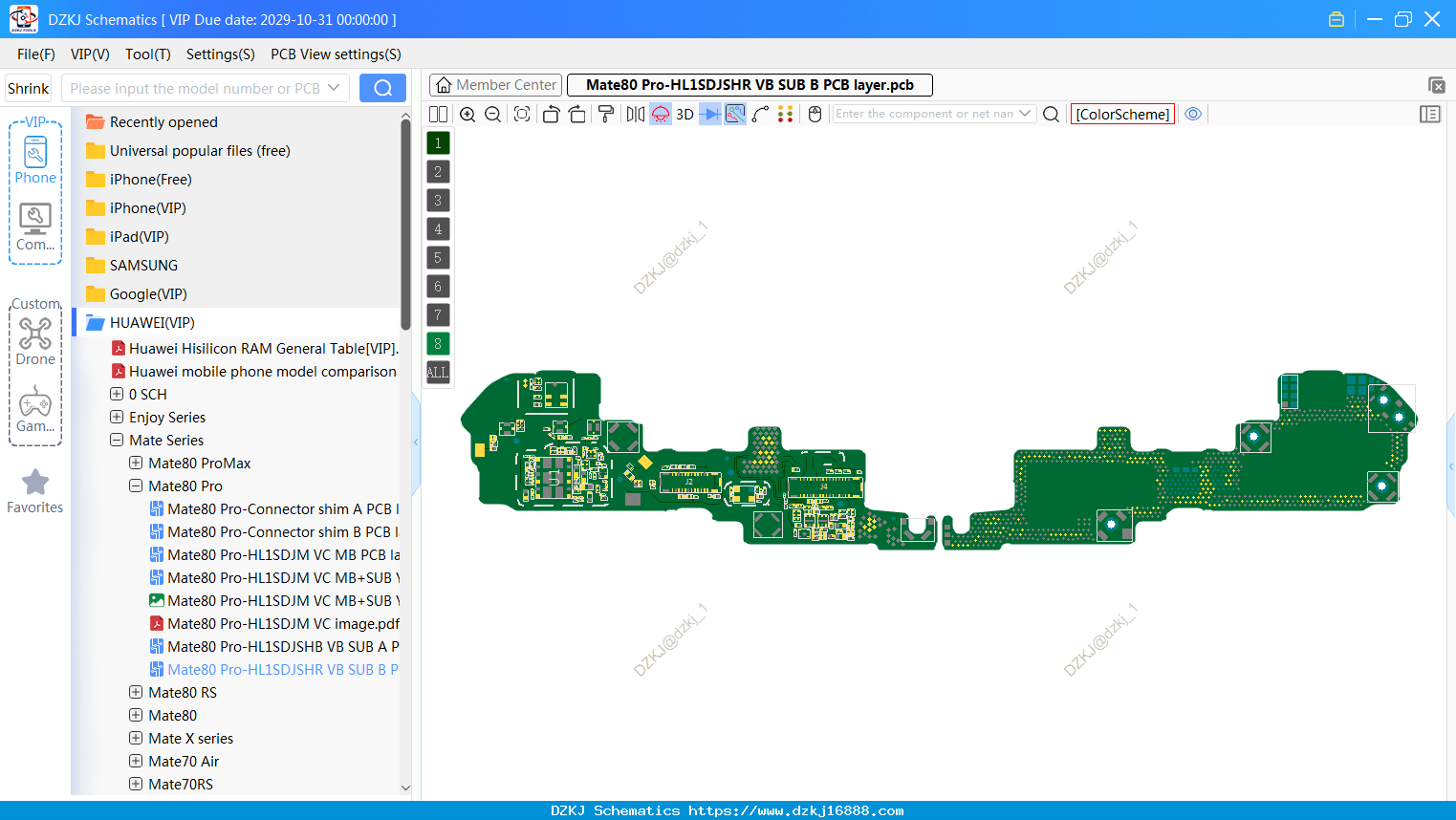The width and height of the screenshot is (1456, 820).
Task: Open the File(F) menu
Action: [x=36, y=54]
